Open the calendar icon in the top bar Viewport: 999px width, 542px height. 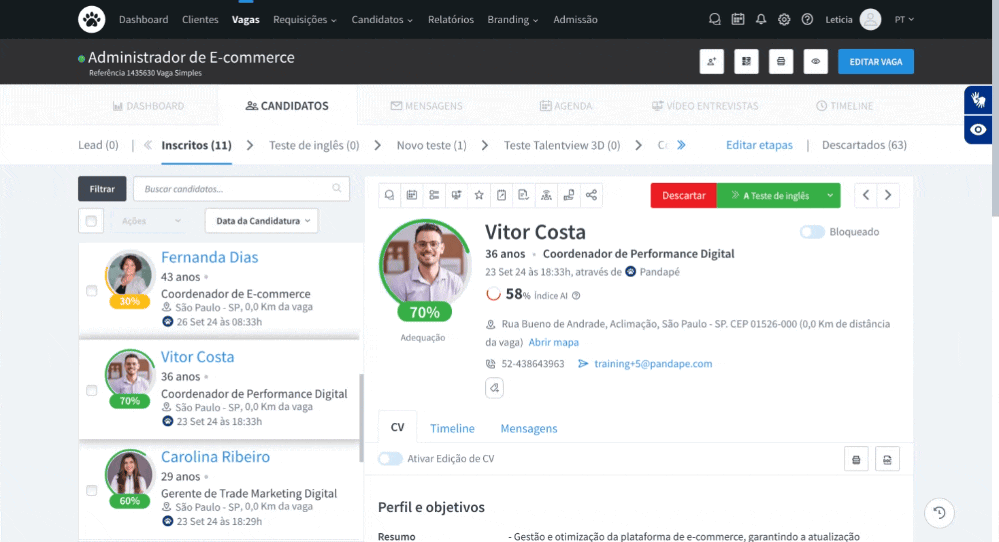[738, 19]
